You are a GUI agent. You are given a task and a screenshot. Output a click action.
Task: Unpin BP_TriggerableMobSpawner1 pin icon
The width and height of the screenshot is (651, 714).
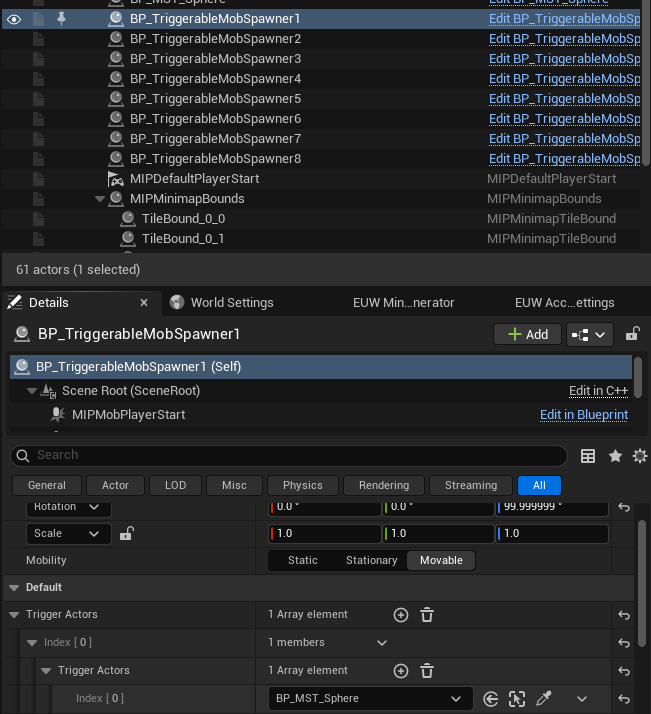(x=61, y=19)
